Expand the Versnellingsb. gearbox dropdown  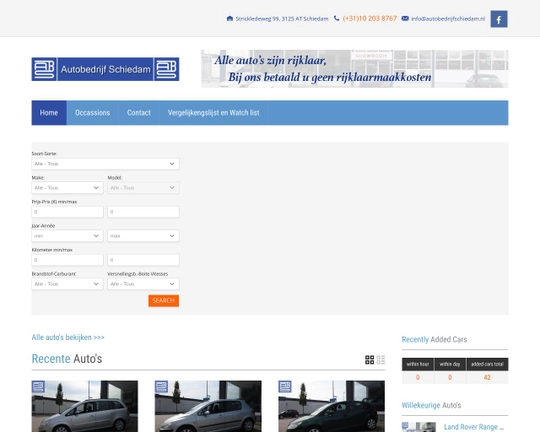pyautogui.click(x=143, y=284)
